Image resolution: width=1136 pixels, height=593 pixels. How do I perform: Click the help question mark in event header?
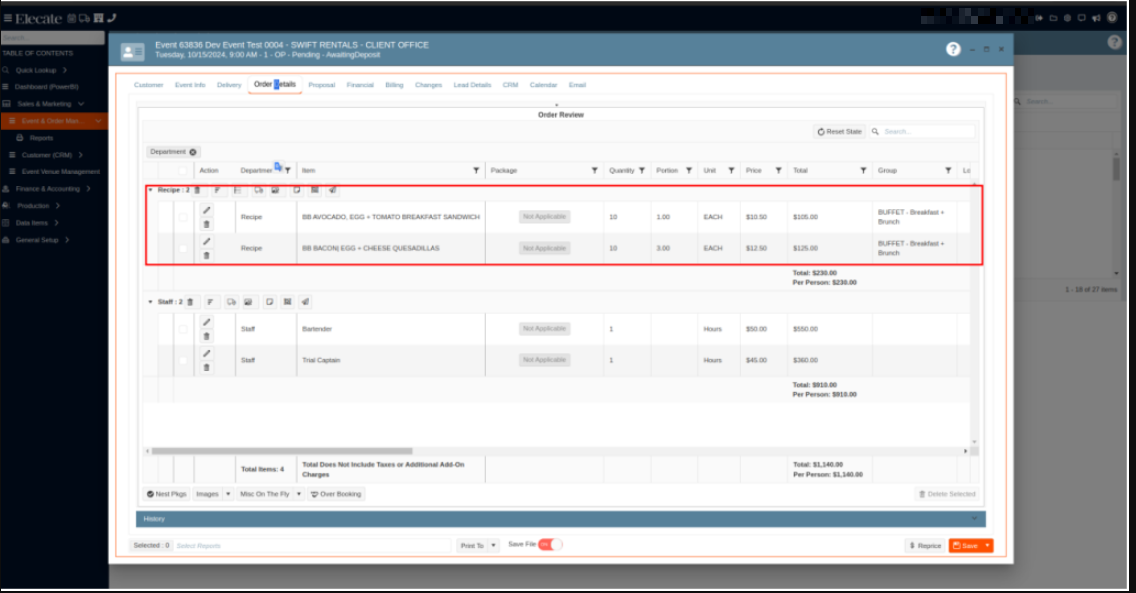[953, 49]
